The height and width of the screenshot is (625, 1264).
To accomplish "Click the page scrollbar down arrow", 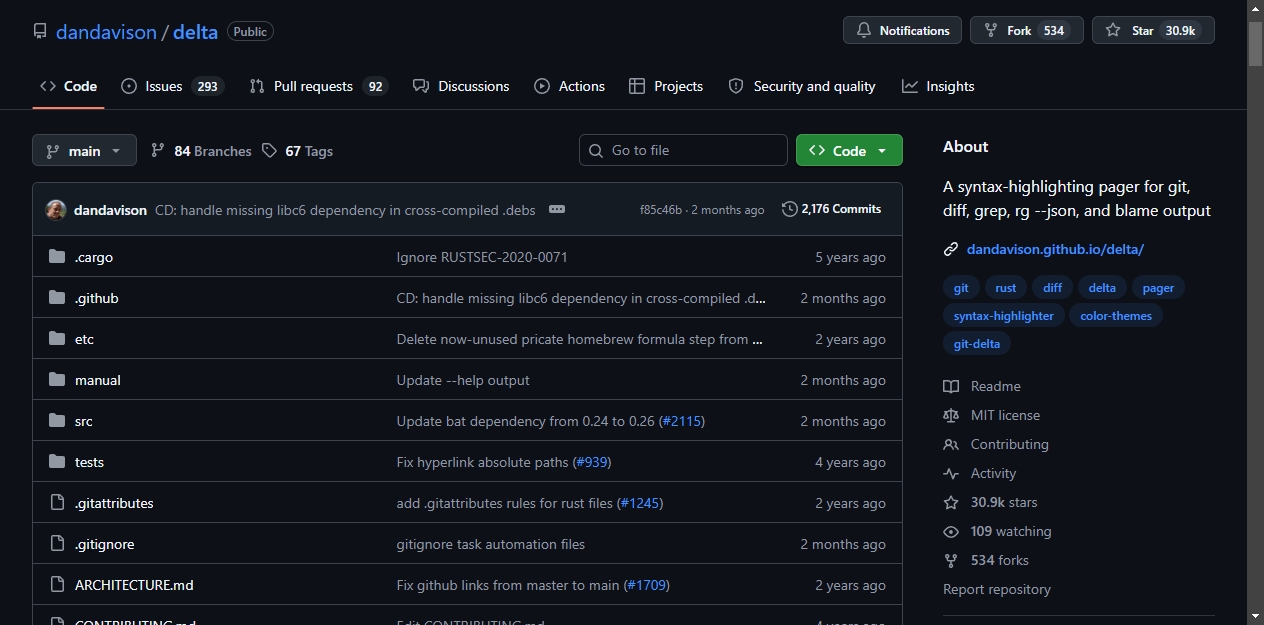I will point(1256,616).
